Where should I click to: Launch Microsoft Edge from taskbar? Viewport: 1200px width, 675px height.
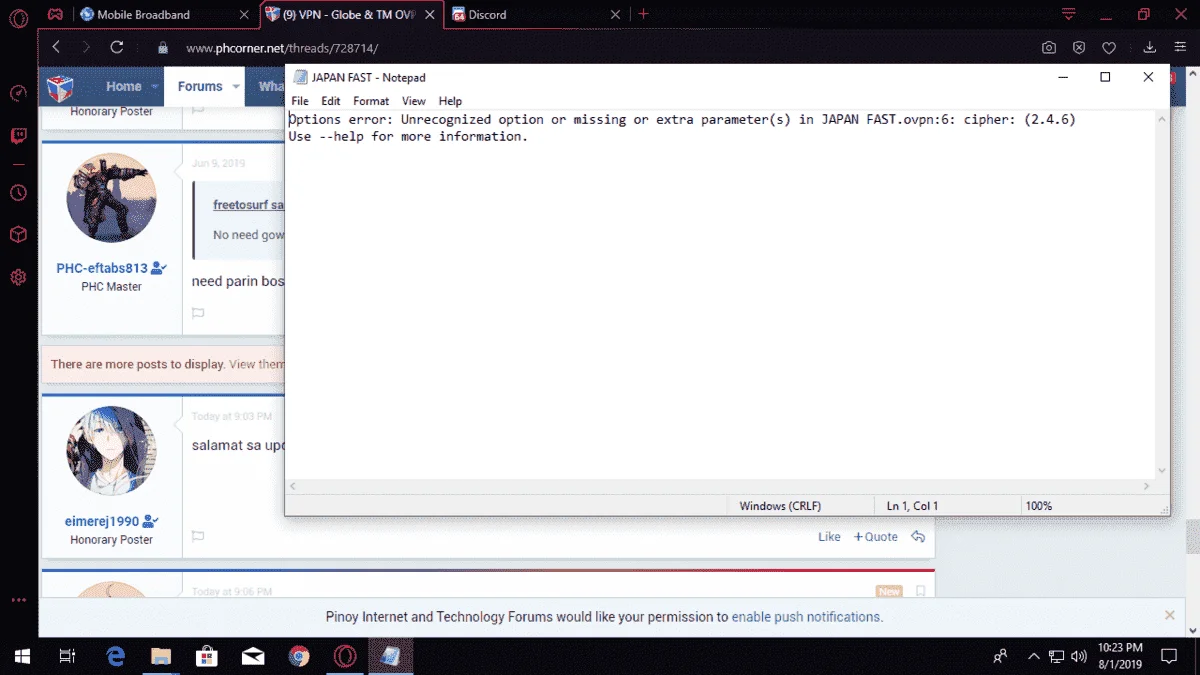[x=116, y=656]
